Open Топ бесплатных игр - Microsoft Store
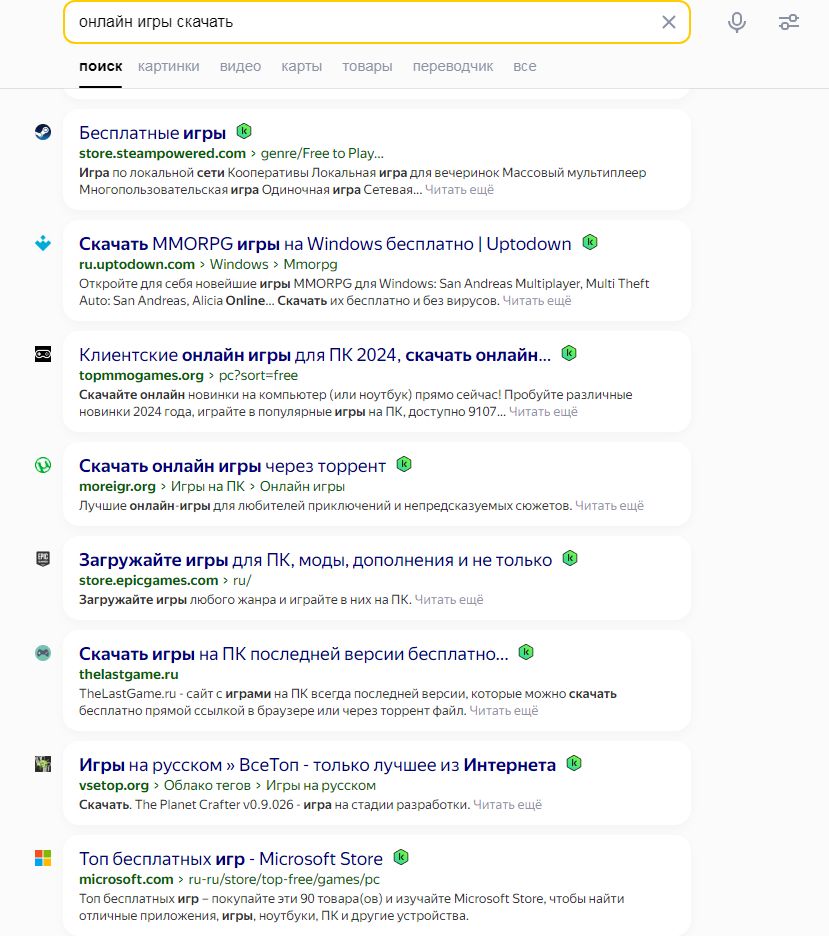 [x=230, y=859]
